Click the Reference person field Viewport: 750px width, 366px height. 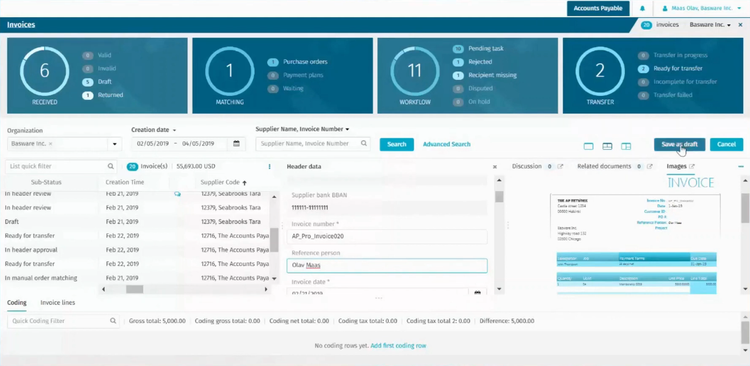pos(386,266)
